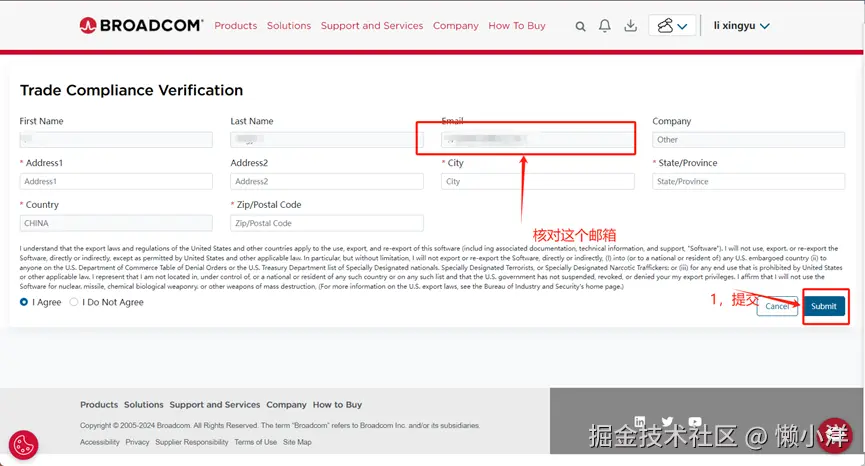This screenshot has width=865, height=466.
Task: Click the City input field
Action: click(x=538, y=181)
